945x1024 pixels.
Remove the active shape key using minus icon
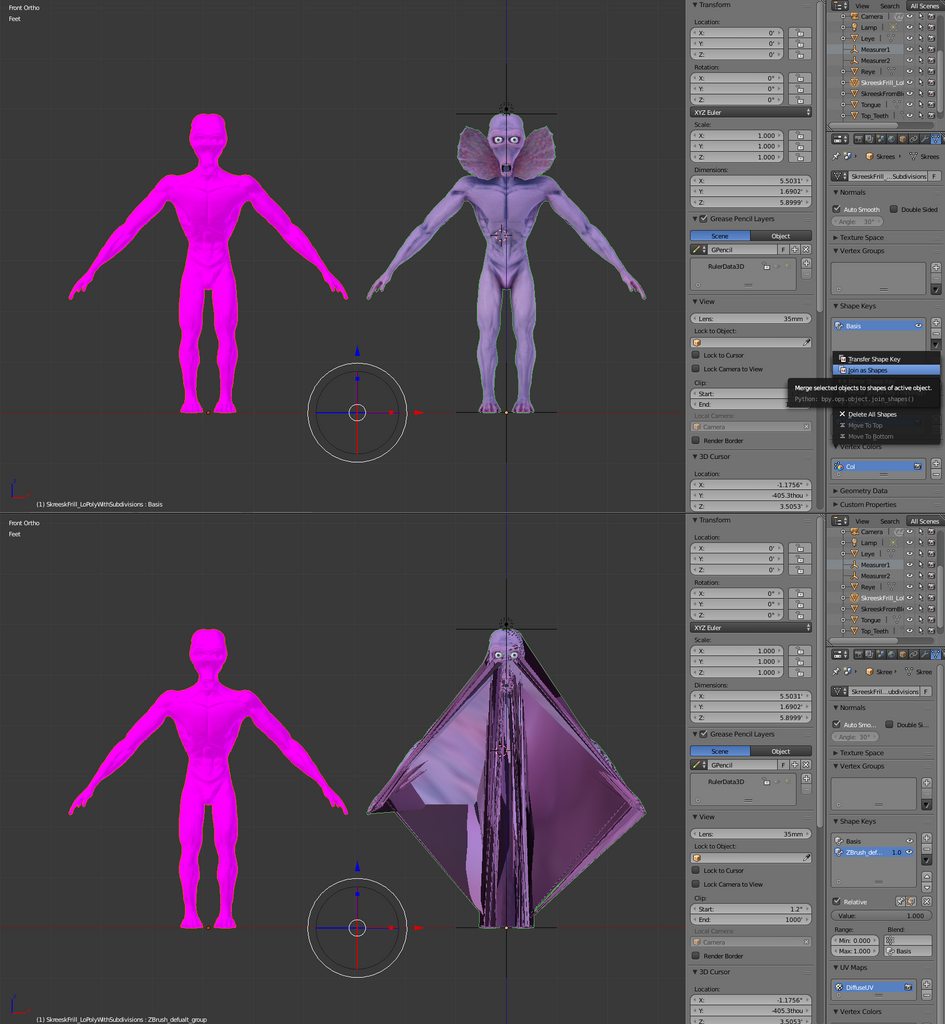936,333
